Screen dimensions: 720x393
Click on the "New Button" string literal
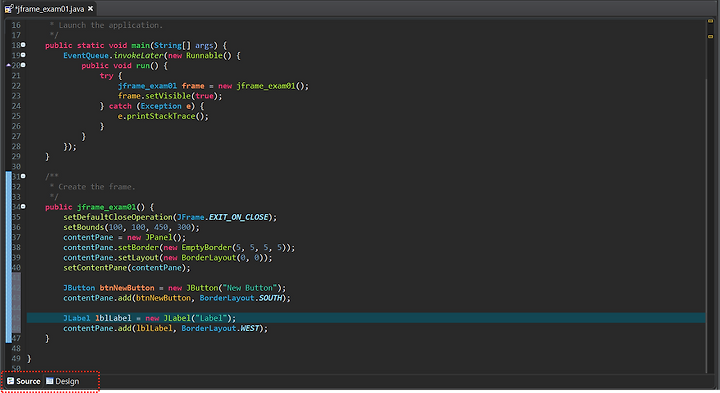pyautogui.click(x=250, y=288)
